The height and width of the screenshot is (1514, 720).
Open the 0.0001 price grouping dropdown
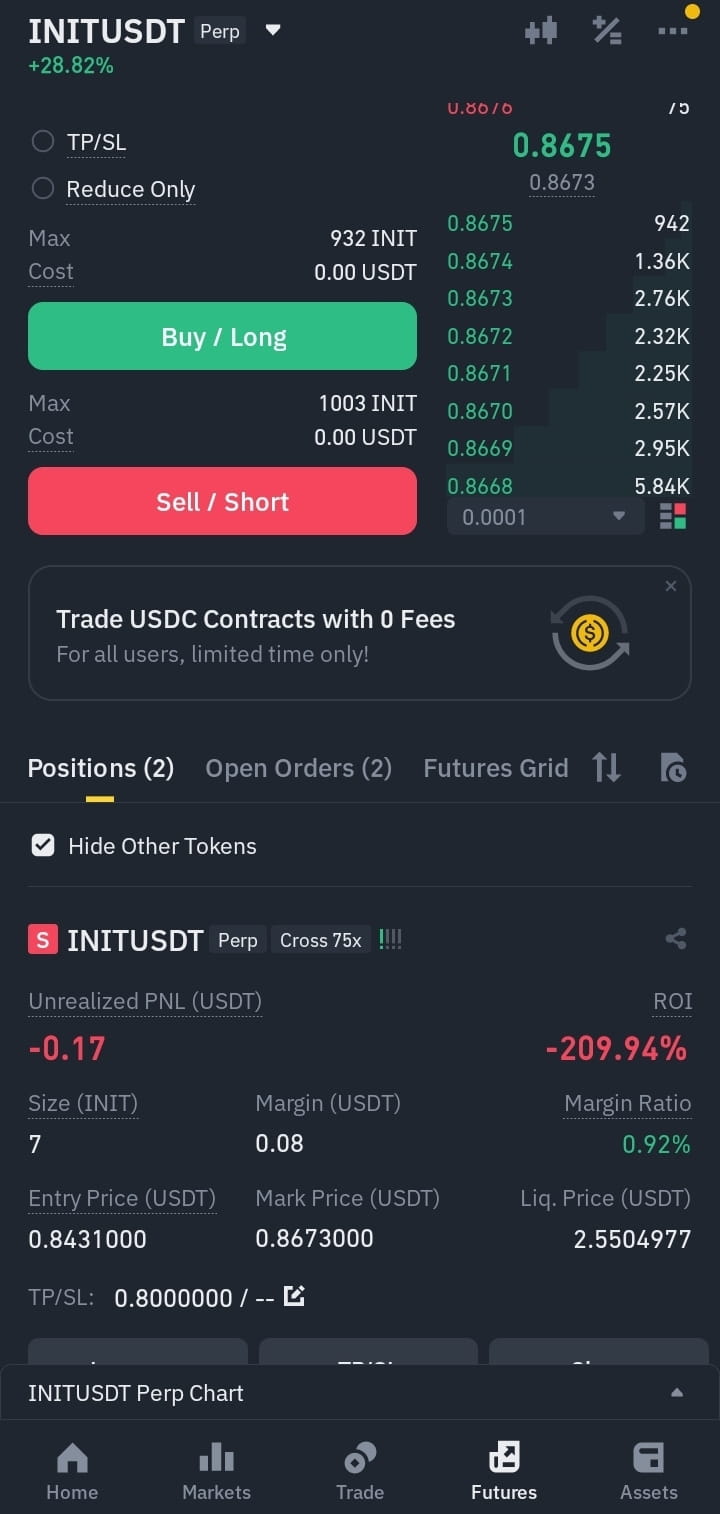[x=545, y=517]
